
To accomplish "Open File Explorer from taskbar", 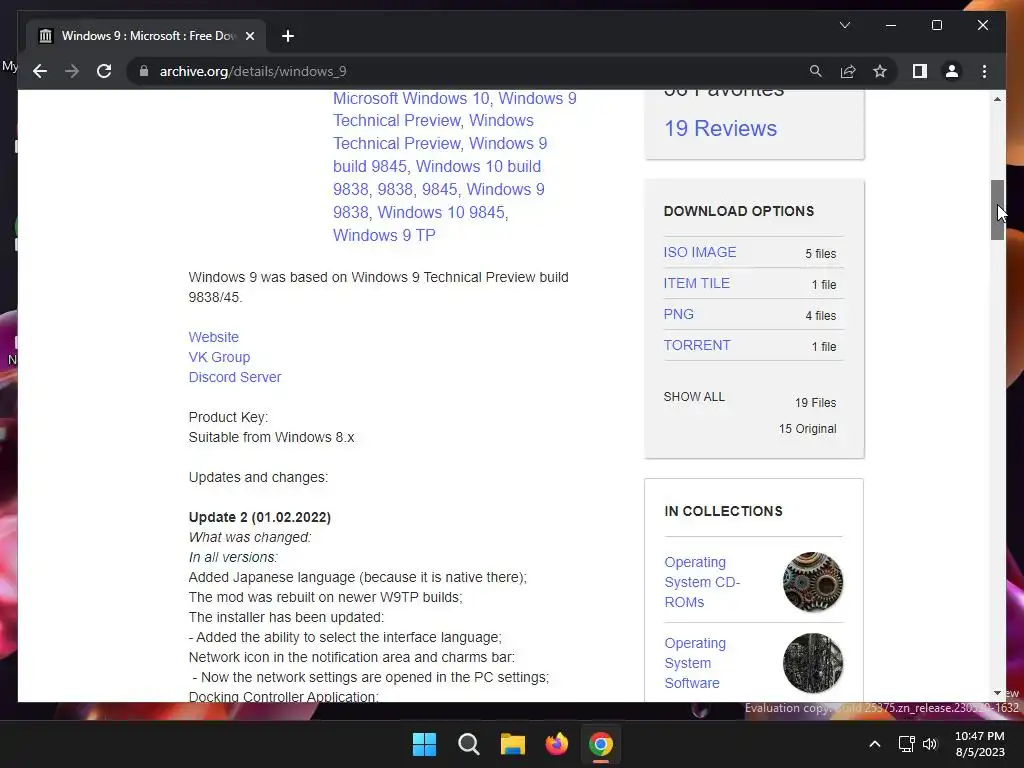I will pyautogui.click(x=513, y=744).
